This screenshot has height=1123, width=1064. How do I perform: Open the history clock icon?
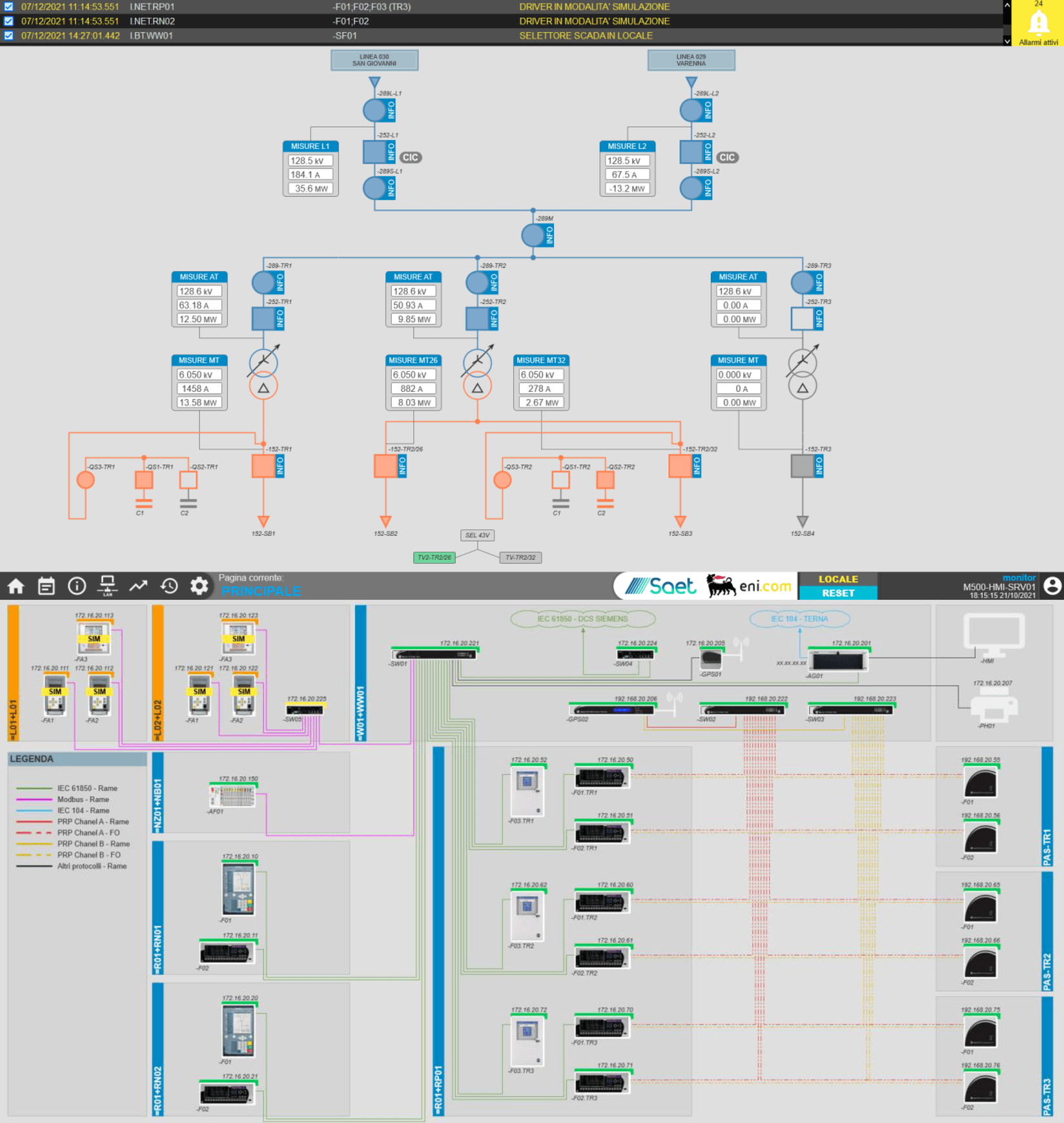click(x=169, y=586)
